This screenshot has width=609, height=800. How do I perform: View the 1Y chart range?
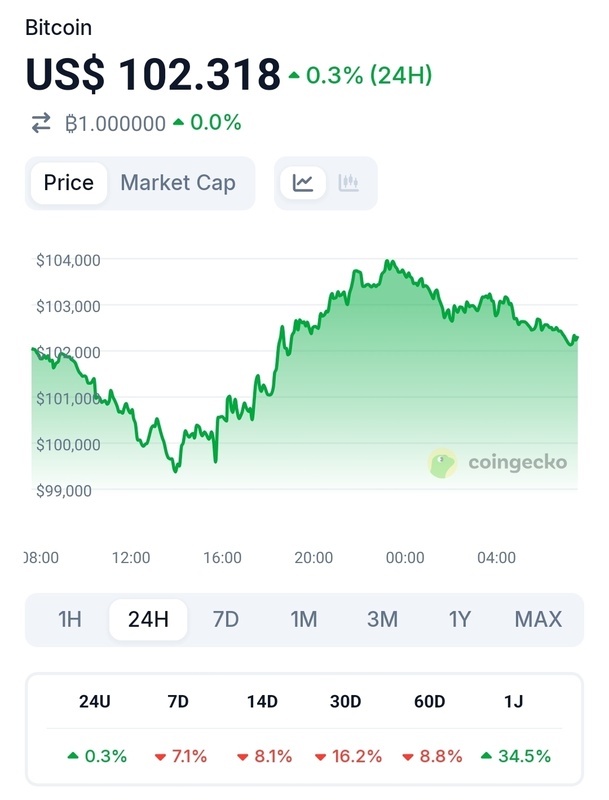[459, 619]
